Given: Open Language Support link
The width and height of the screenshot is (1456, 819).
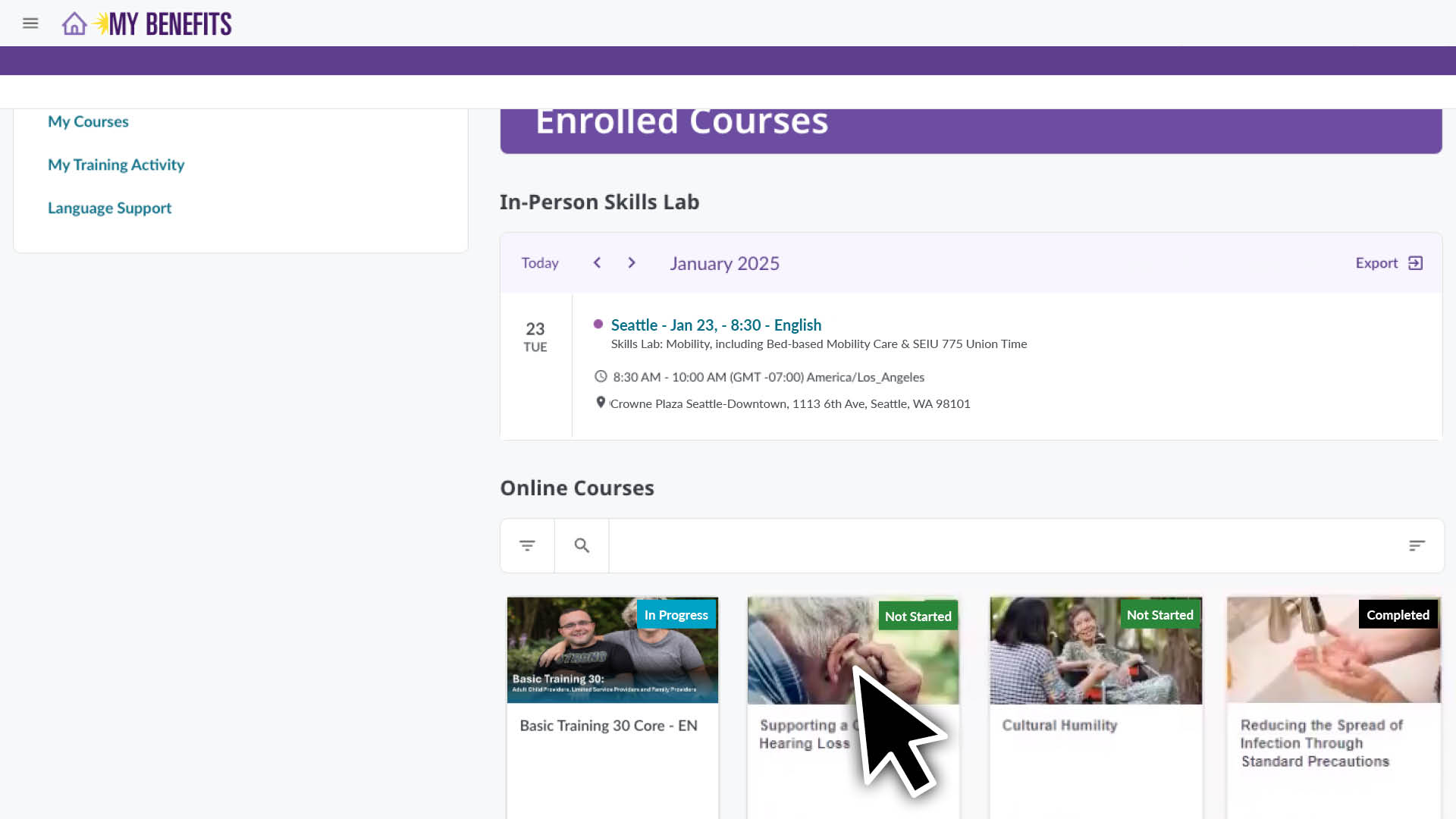Looking at the screenshot, I should pos(109,208).
